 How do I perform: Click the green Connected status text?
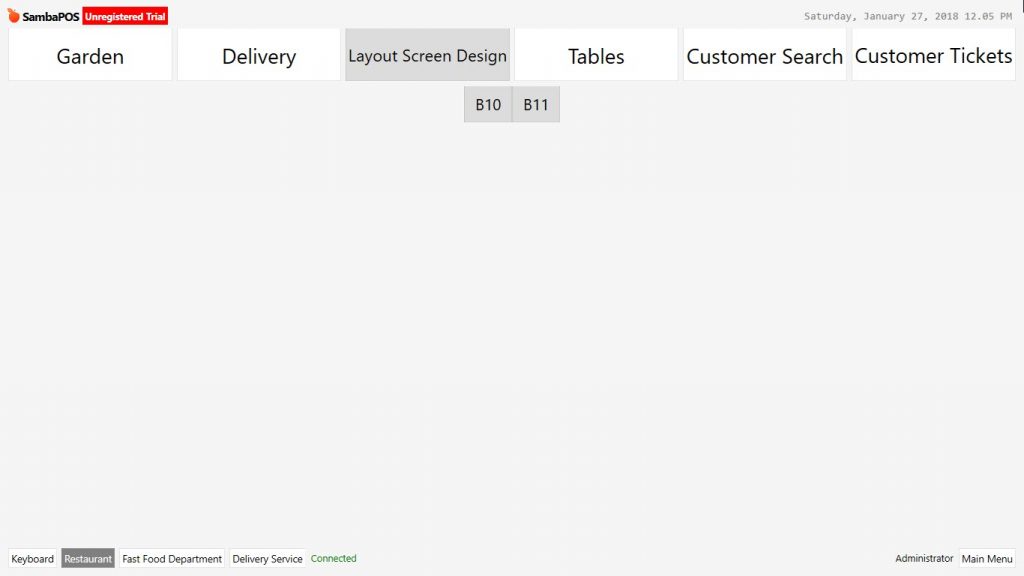[334, 558]
